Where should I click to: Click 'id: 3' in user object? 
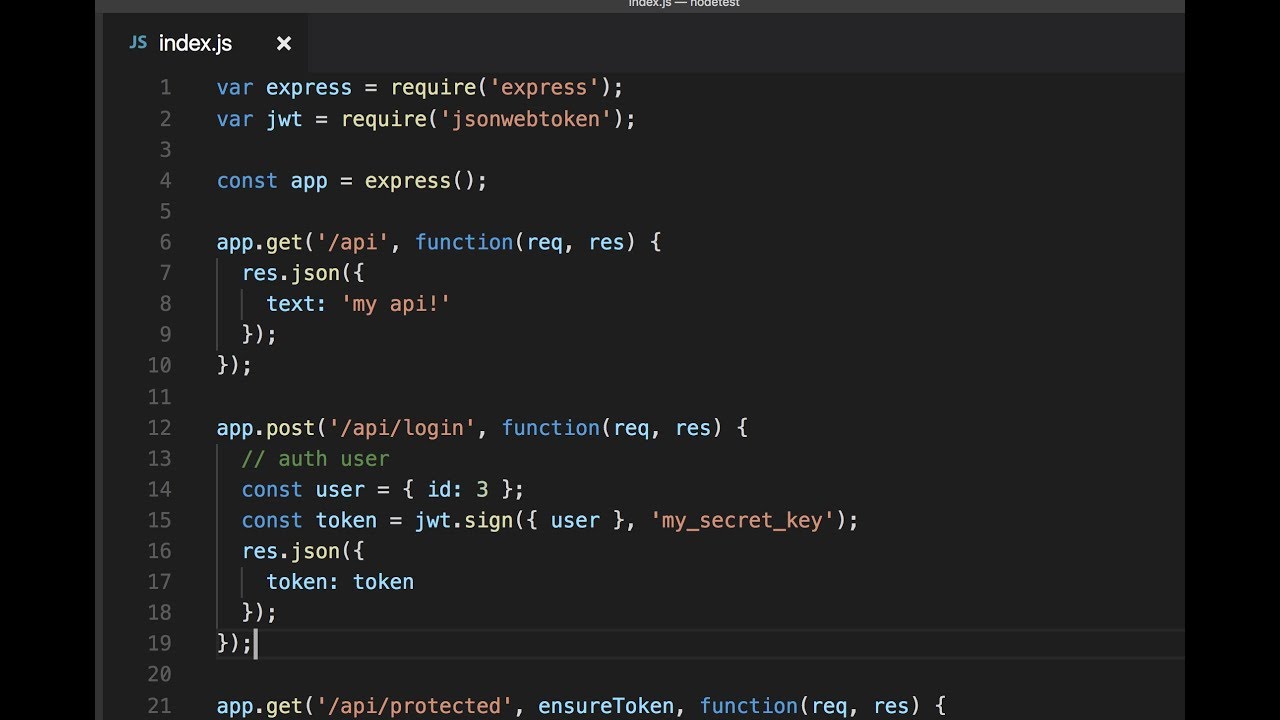click(x=458, y=490)
